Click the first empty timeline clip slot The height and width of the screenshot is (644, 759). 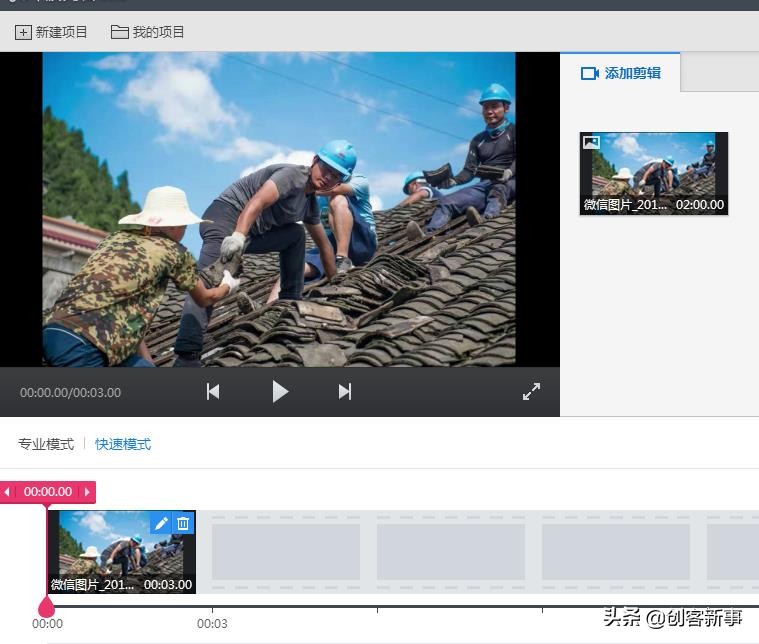(x=286, y=552)
